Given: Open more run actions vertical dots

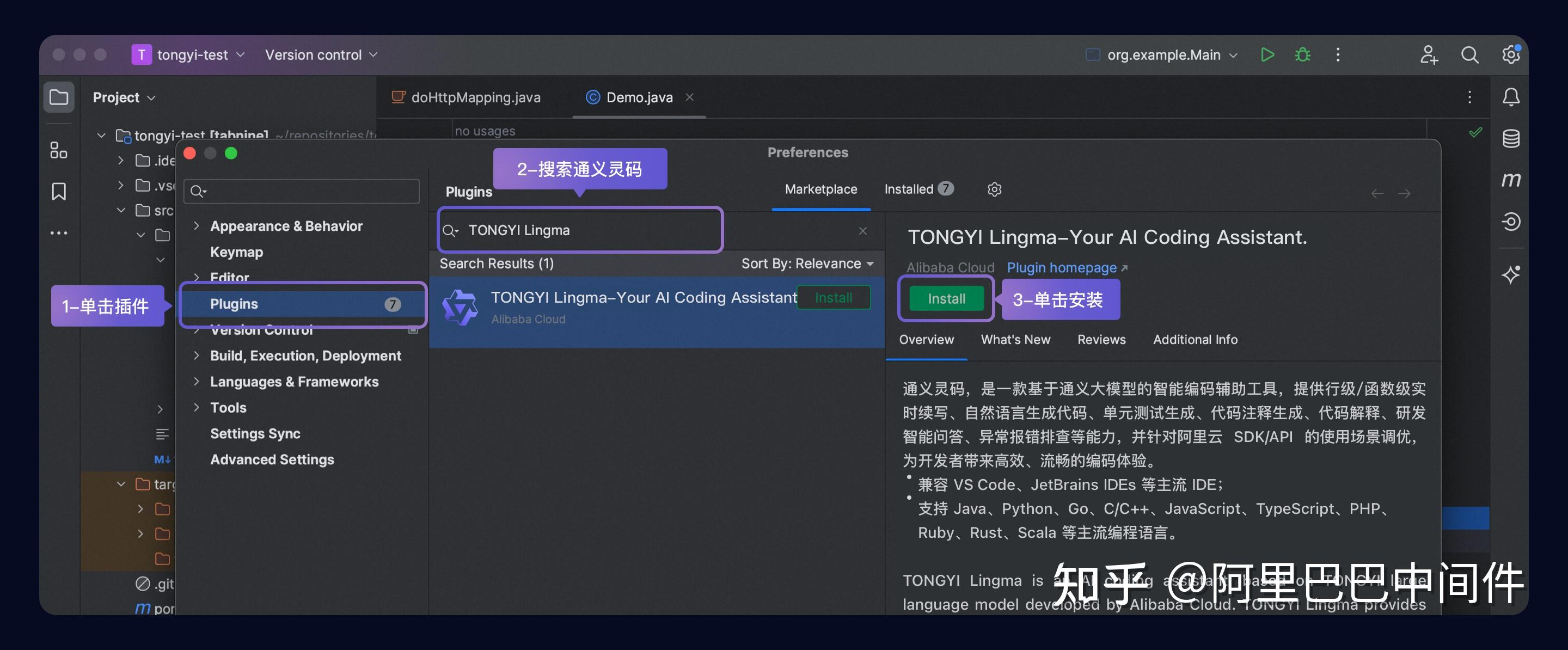Looking at the screenshot, I should [x=1337, y=55].
